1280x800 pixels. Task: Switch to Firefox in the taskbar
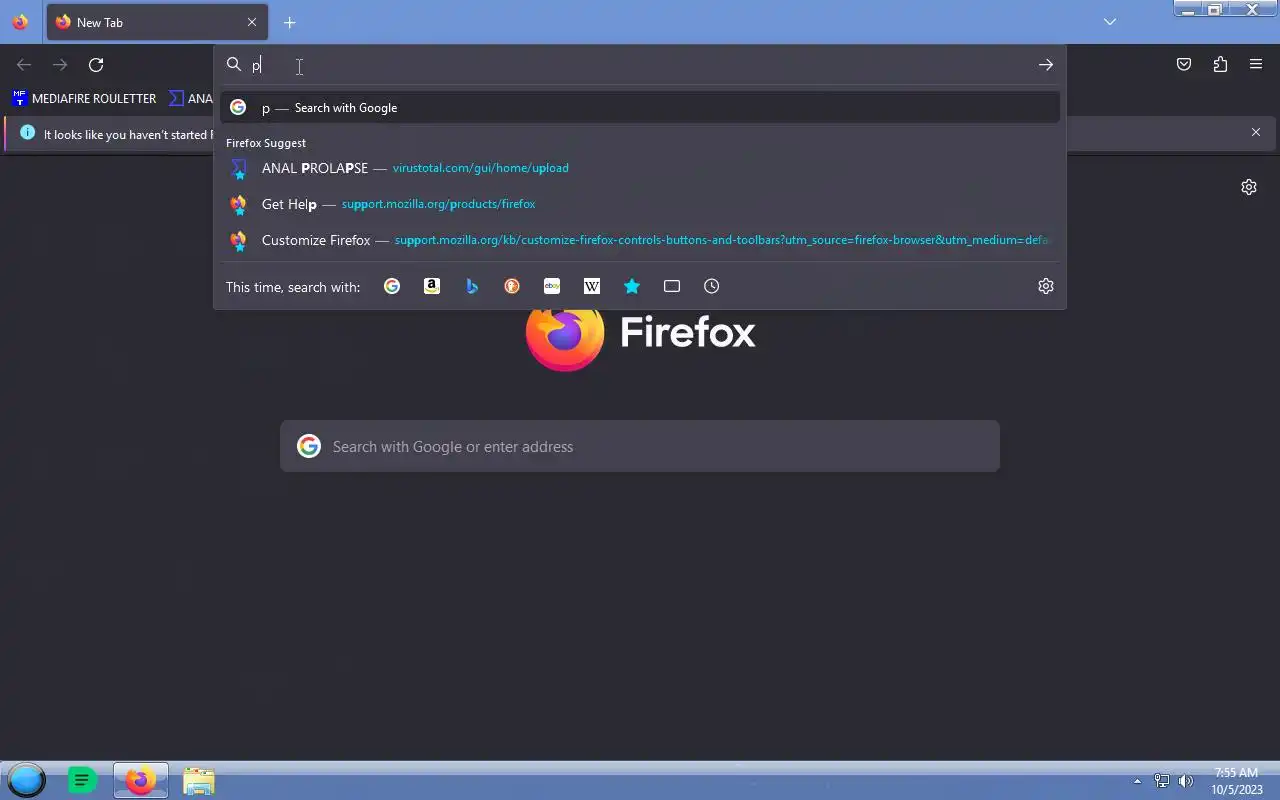140,780
